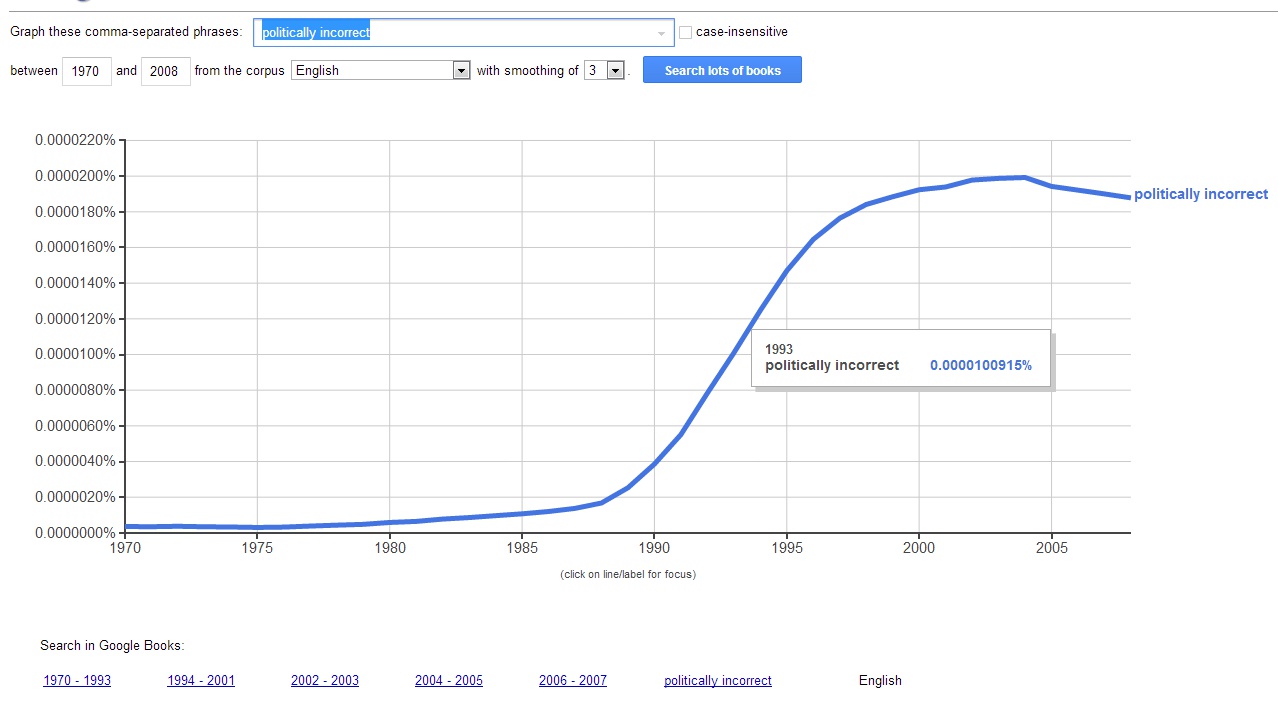Screen dimensions: 1278x704
Task: Click the graph line at year 1990
Action: (x=654, y=464)
